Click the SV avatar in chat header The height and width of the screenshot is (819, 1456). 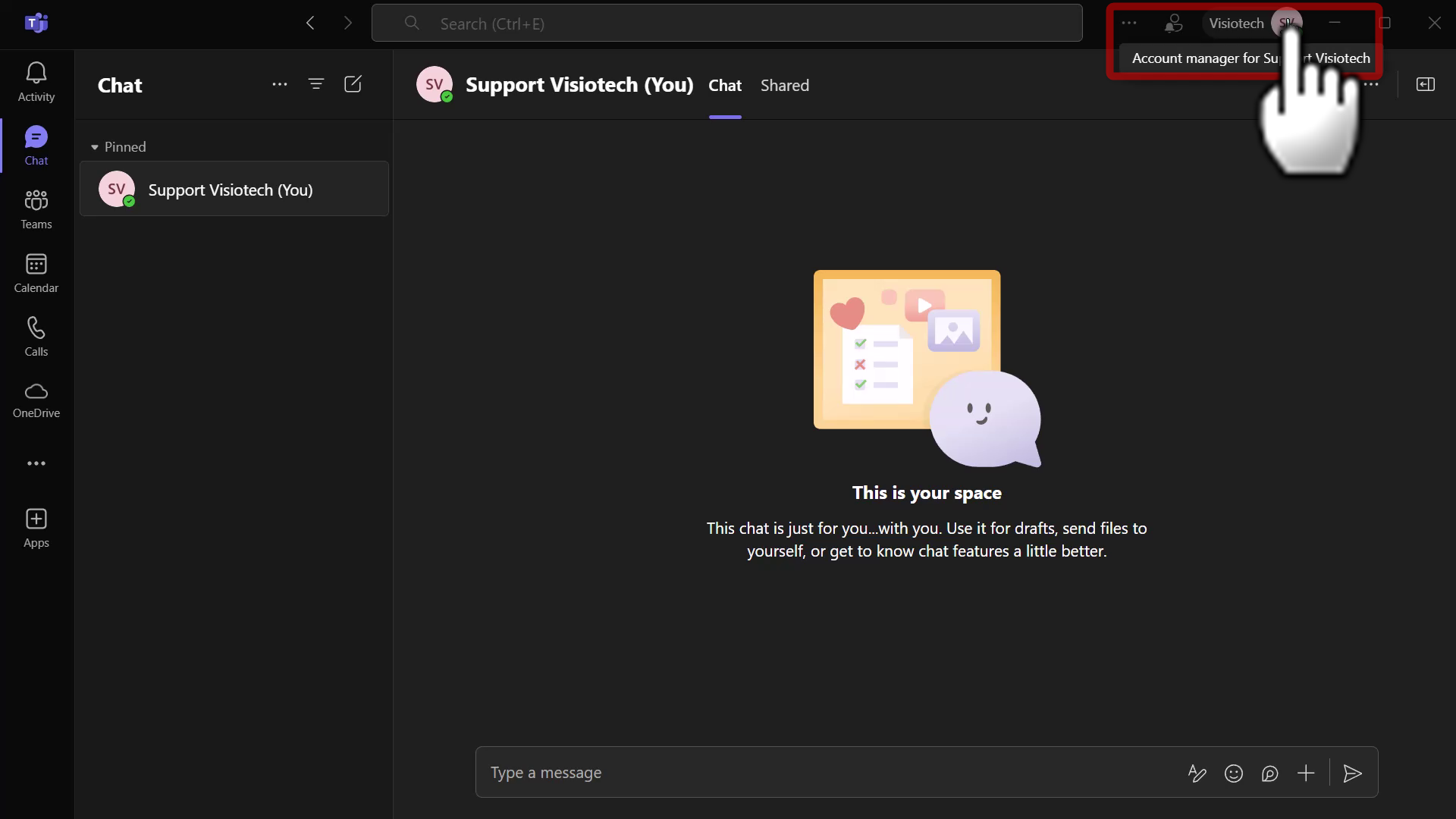click(x=435, y=84)
